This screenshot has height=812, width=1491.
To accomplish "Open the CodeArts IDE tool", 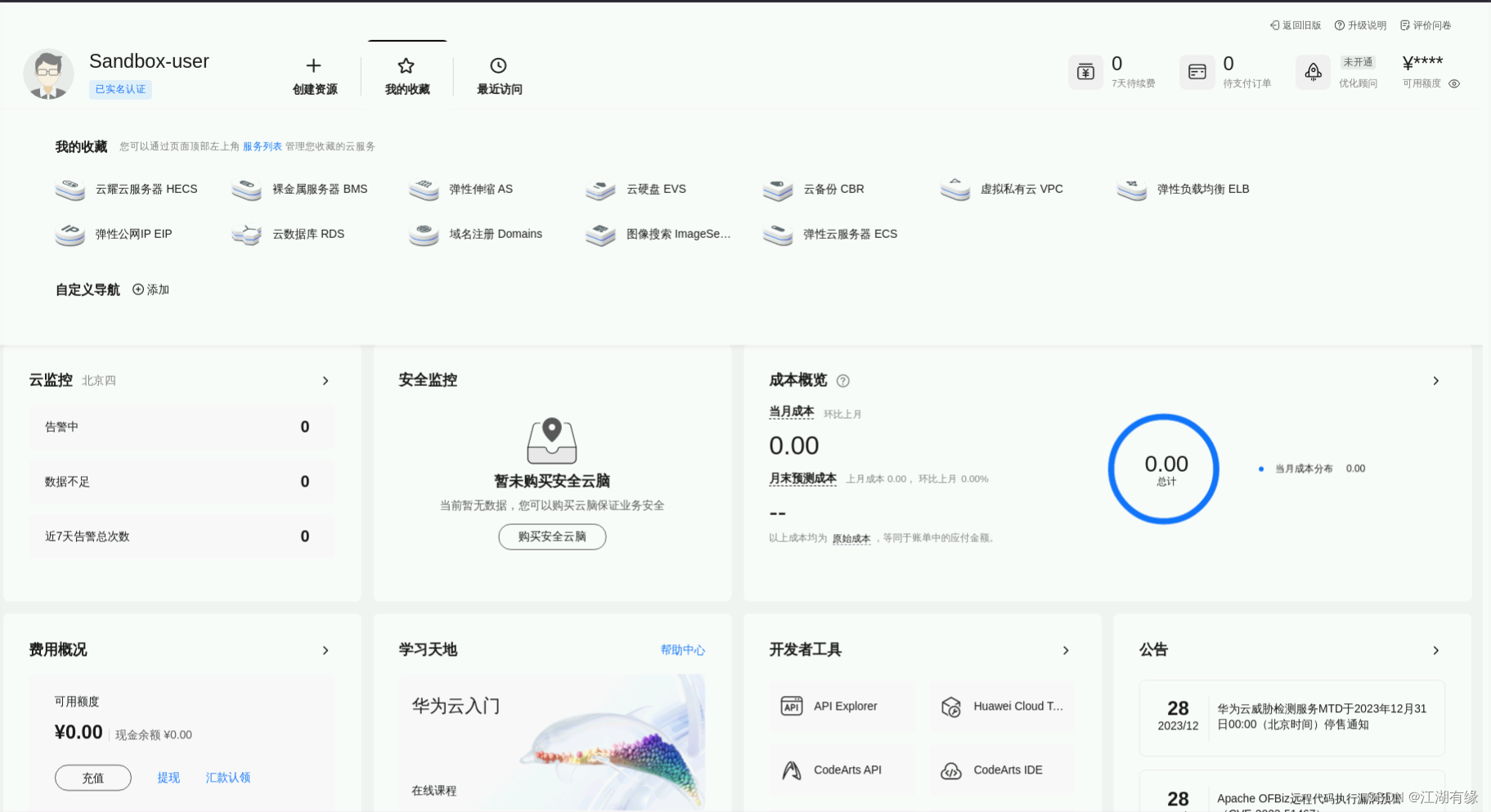I will point(1002,770).
